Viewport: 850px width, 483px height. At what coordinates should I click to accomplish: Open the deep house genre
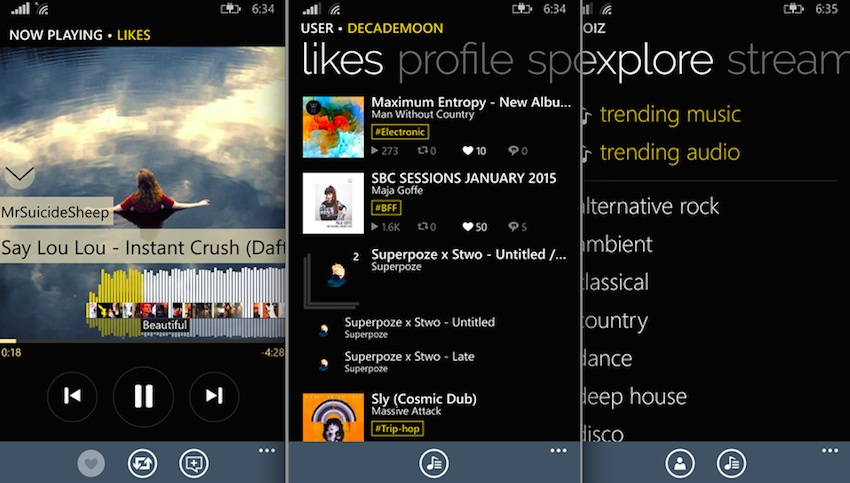point(634,397)
